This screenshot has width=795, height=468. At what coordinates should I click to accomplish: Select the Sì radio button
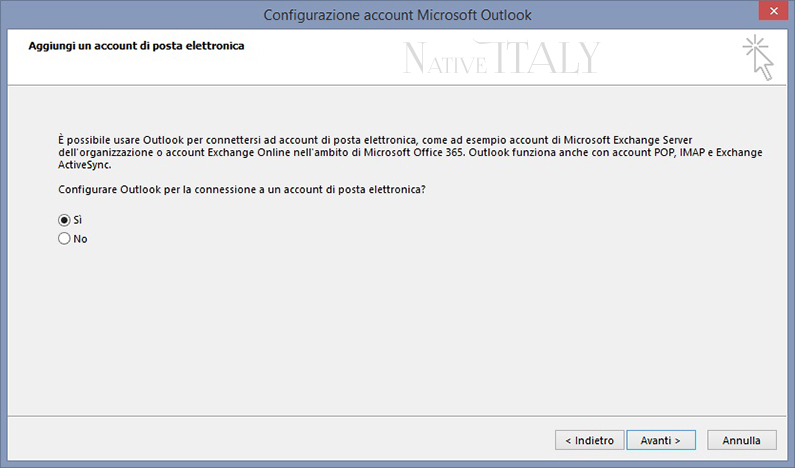[64, 220]
